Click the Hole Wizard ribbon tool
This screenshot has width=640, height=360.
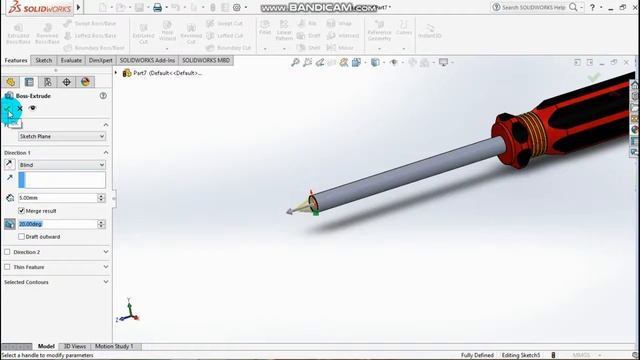point(167,31)
